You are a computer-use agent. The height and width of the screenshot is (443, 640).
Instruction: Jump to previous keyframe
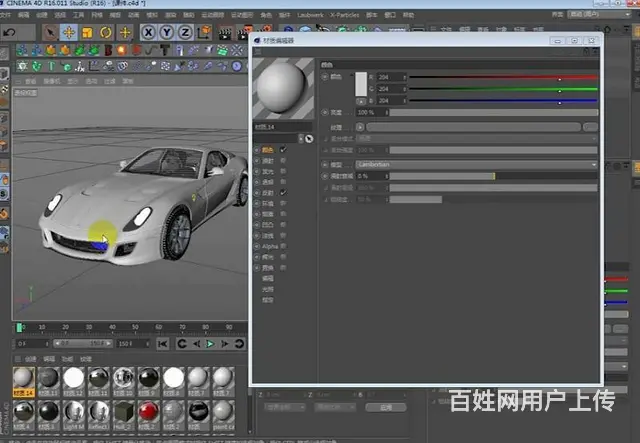[182, 344]
